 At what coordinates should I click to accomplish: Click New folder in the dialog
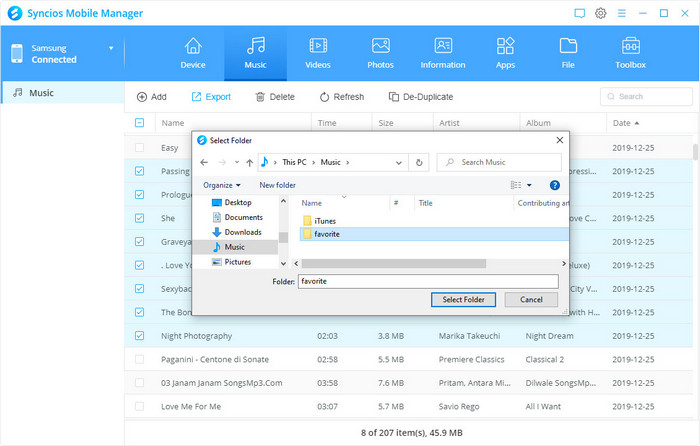[277, 185]
